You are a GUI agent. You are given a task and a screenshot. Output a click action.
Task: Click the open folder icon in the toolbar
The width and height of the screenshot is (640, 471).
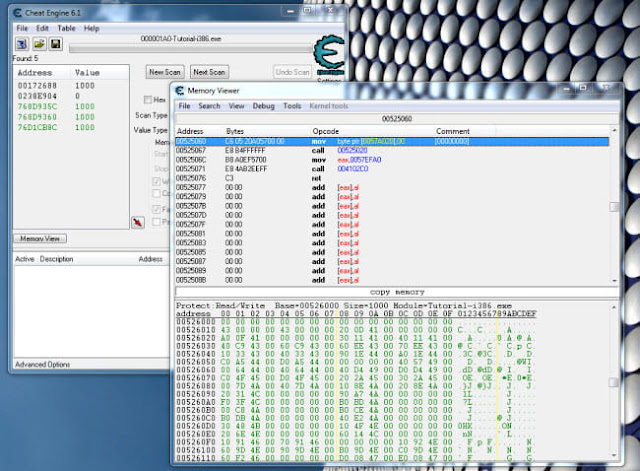[x=39, y=44]
